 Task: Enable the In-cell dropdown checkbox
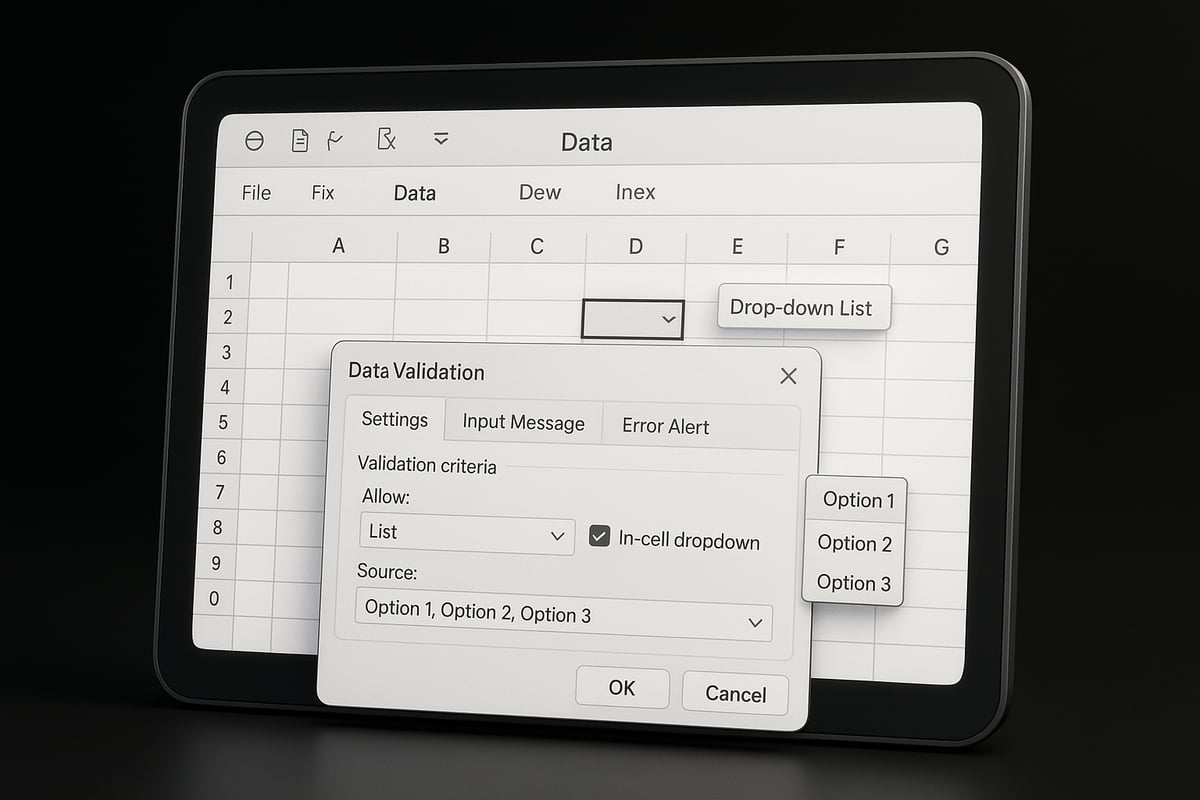coord(598,536)
